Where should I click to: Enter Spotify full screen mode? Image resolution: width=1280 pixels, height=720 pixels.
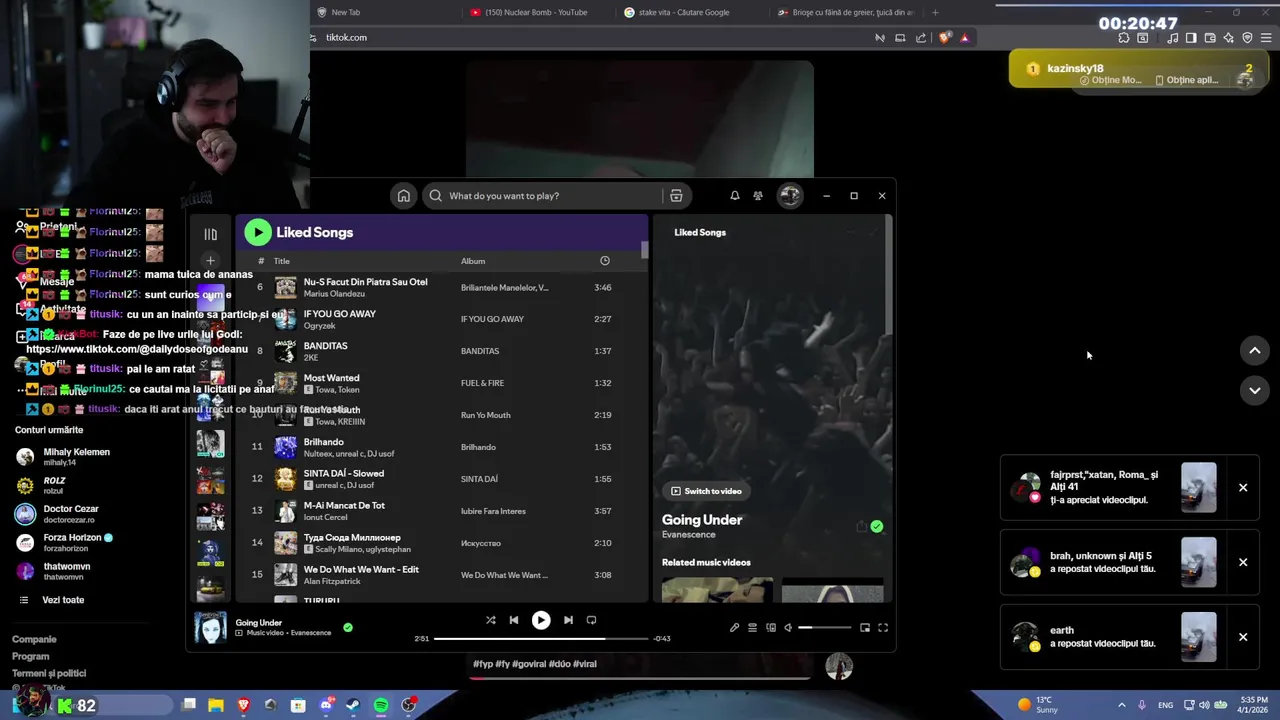883,628
